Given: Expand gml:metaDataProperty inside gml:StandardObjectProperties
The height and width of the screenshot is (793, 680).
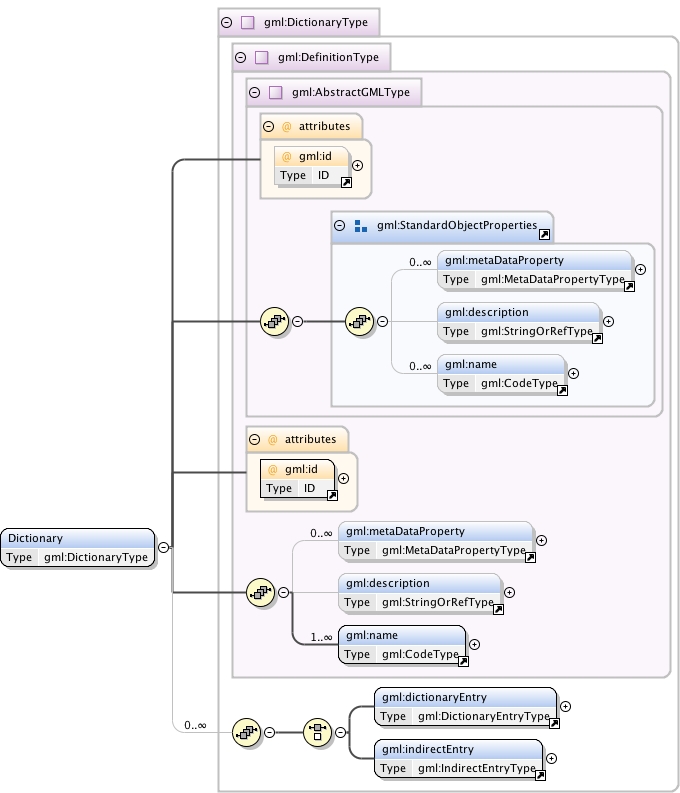Looking at the screenshot, I should point(641,270).
